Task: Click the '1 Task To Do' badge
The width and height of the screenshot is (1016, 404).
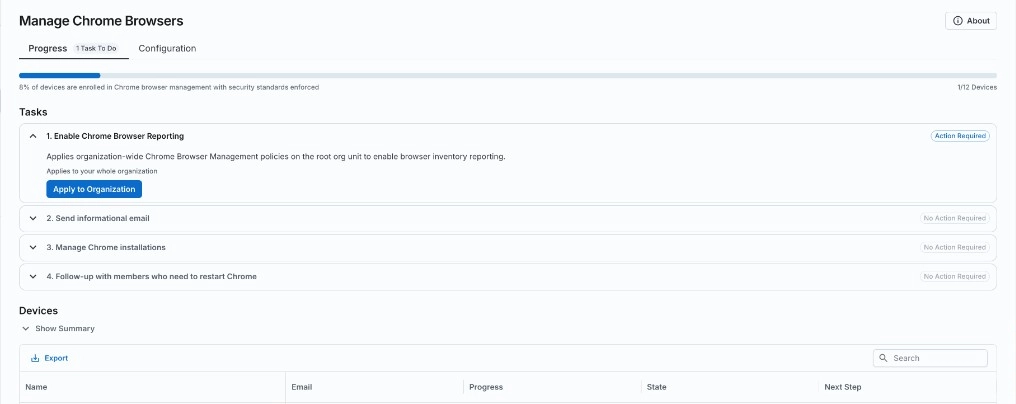Action: [x=96, y=49]
